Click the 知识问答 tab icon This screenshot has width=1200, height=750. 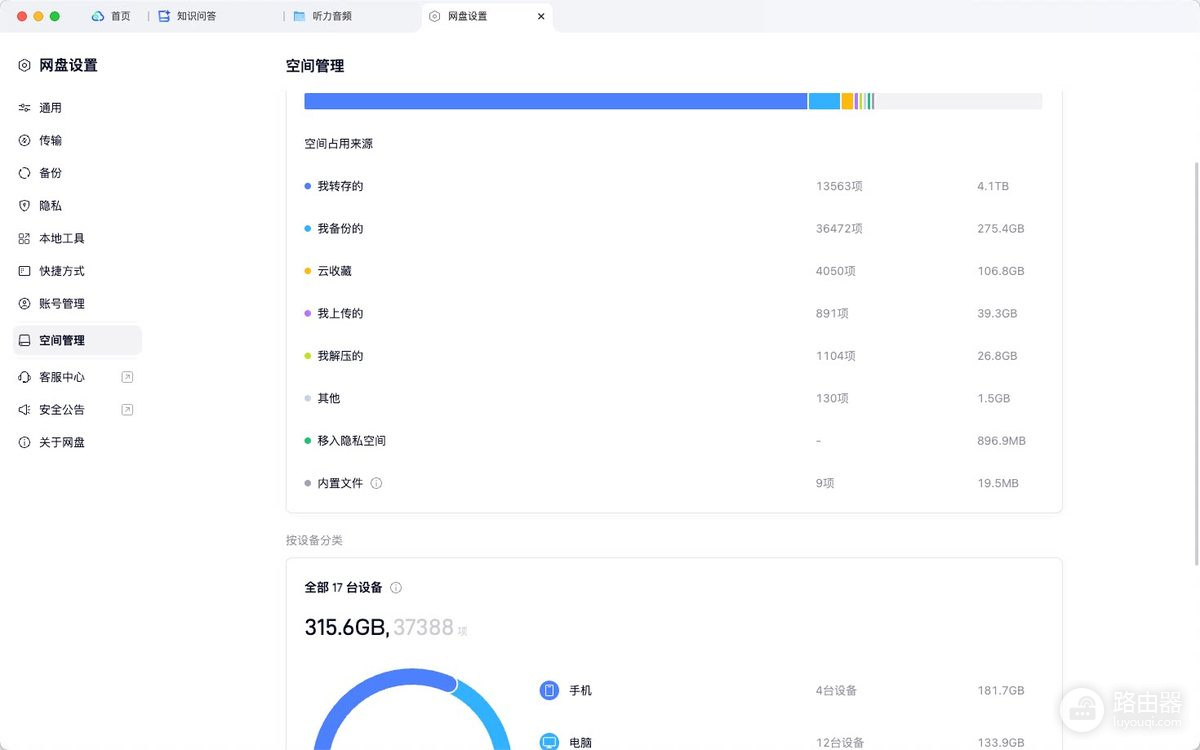164,16
